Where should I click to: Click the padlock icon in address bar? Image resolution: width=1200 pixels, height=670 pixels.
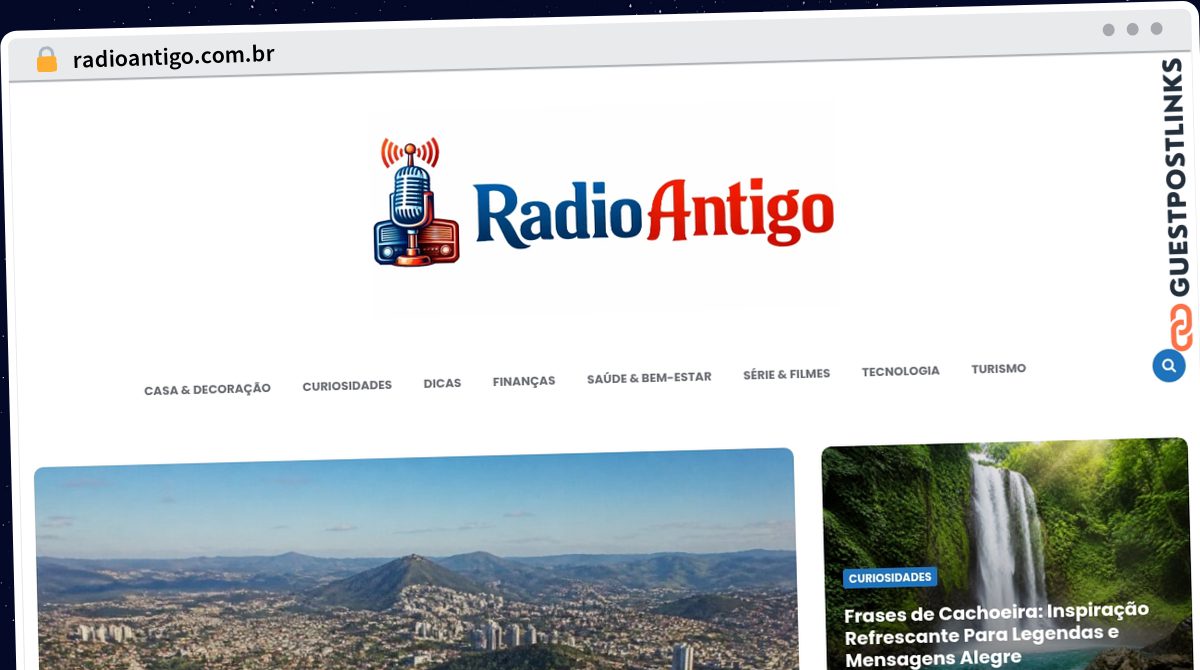click(x=47, y=59)
